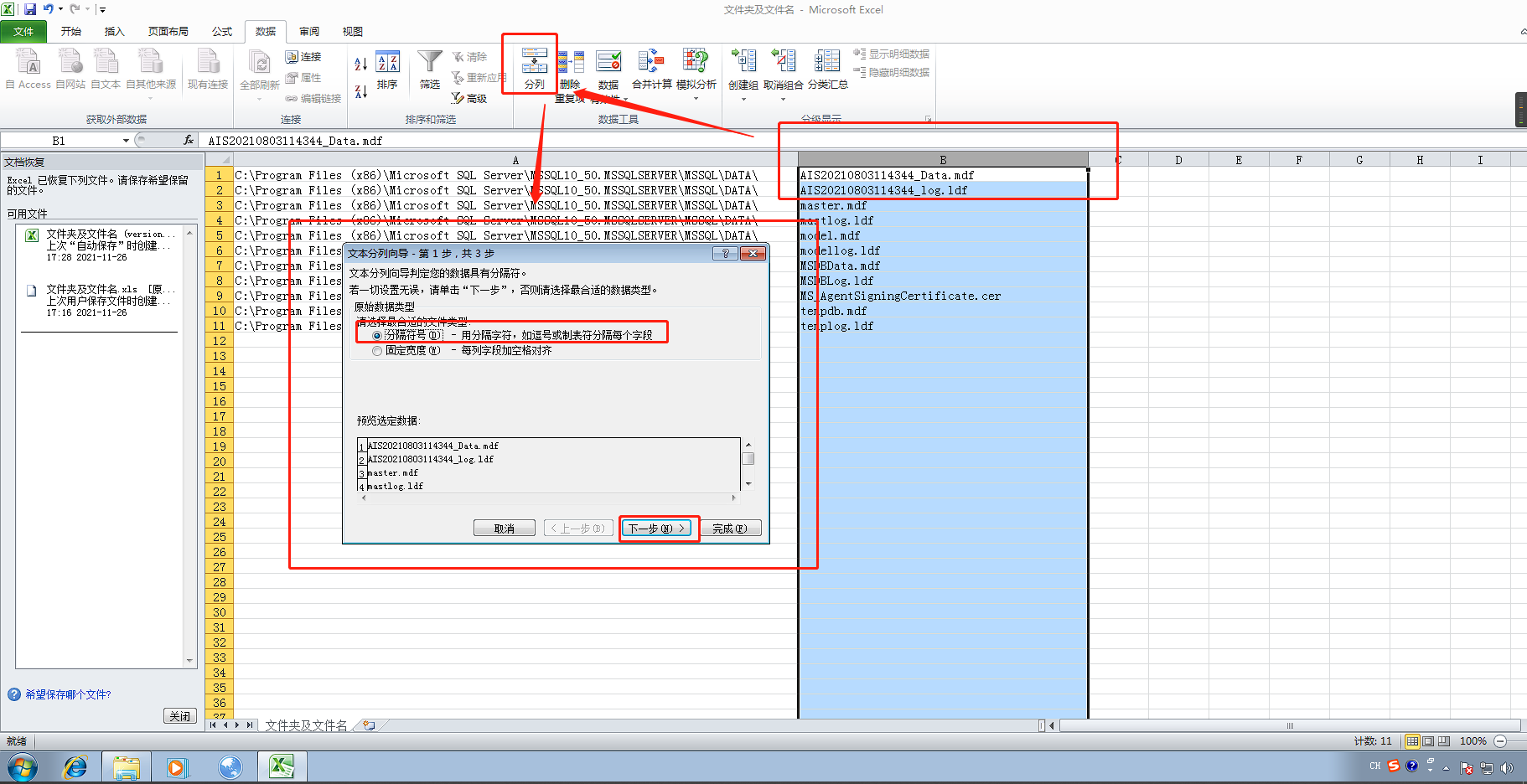Click the 希望保存哪个文件? link
Screen dimensions: 1527x784
point(68,694)
